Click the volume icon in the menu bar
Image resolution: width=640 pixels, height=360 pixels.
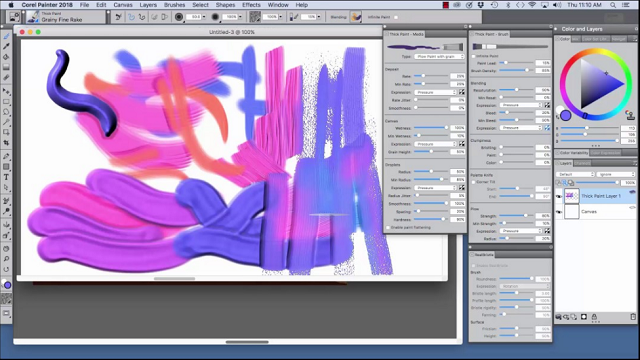click(557, 5)
